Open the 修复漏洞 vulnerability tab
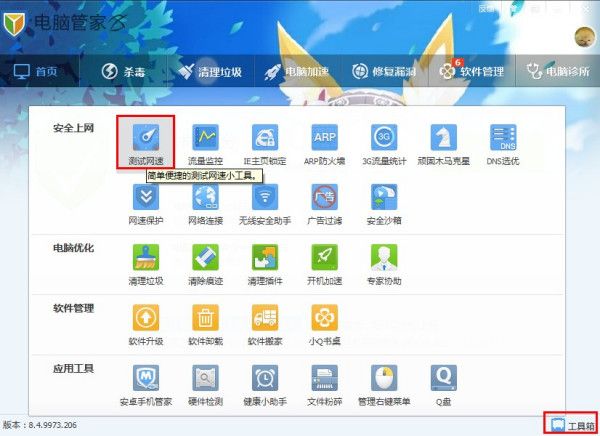The height and width of the screenshot is (436, 600). [x=384, y=72]
